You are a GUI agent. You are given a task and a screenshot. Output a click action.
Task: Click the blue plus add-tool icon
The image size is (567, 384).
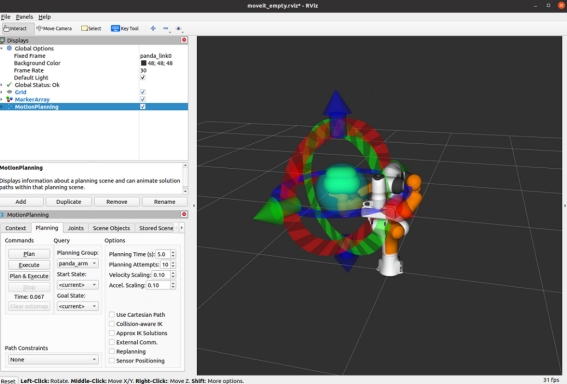(x=153, y=28)
